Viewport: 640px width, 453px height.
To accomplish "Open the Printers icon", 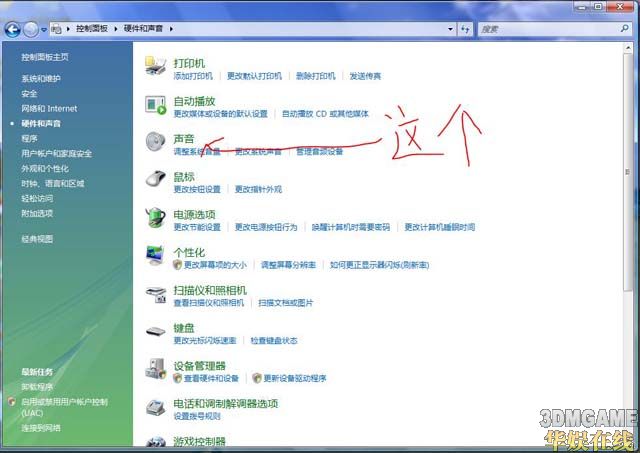I will click(x=156, y=66).
